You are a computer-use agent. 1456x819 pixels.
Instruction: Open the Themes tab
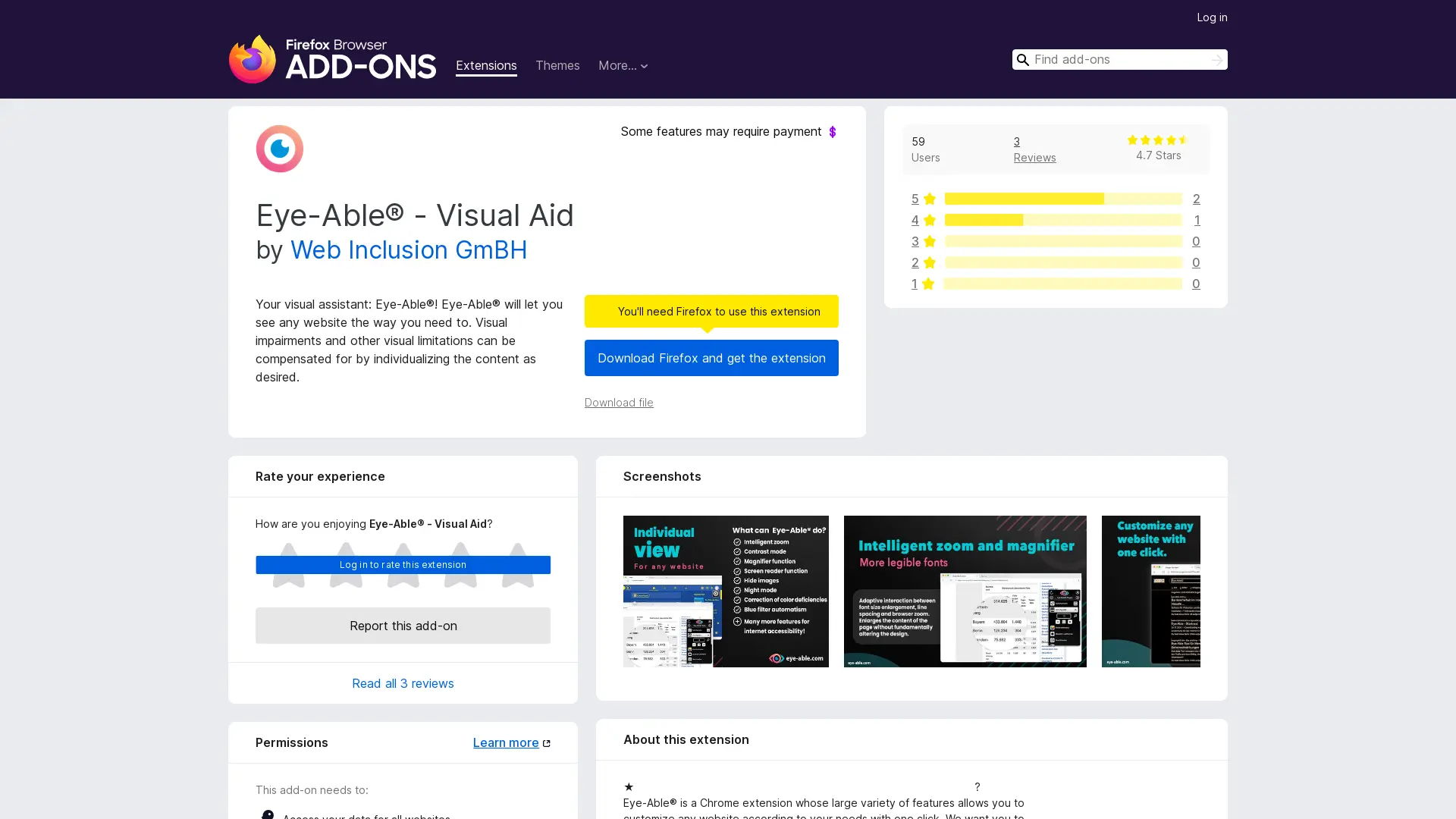tap(557, 66)
